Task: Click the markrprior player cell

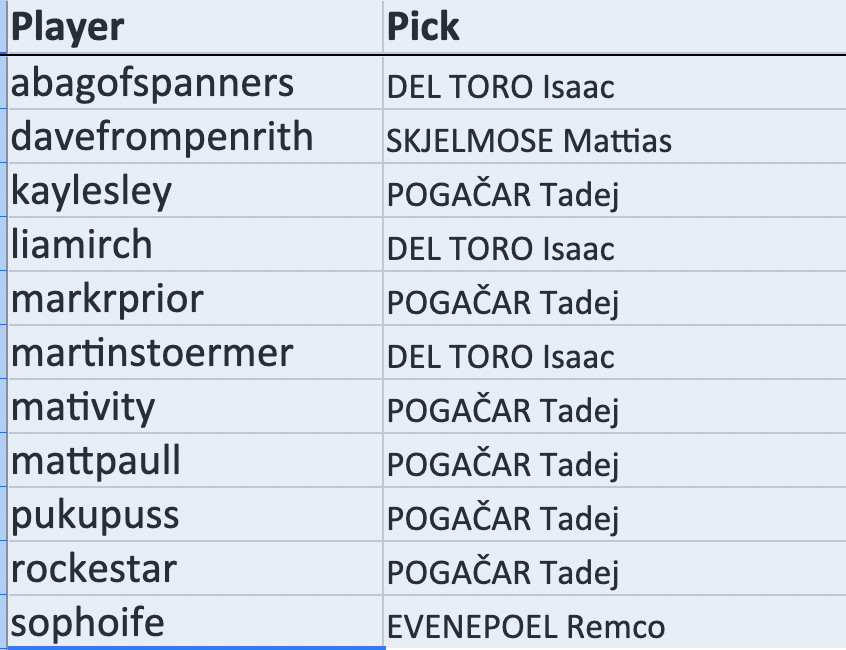Action: coord(195,300)
